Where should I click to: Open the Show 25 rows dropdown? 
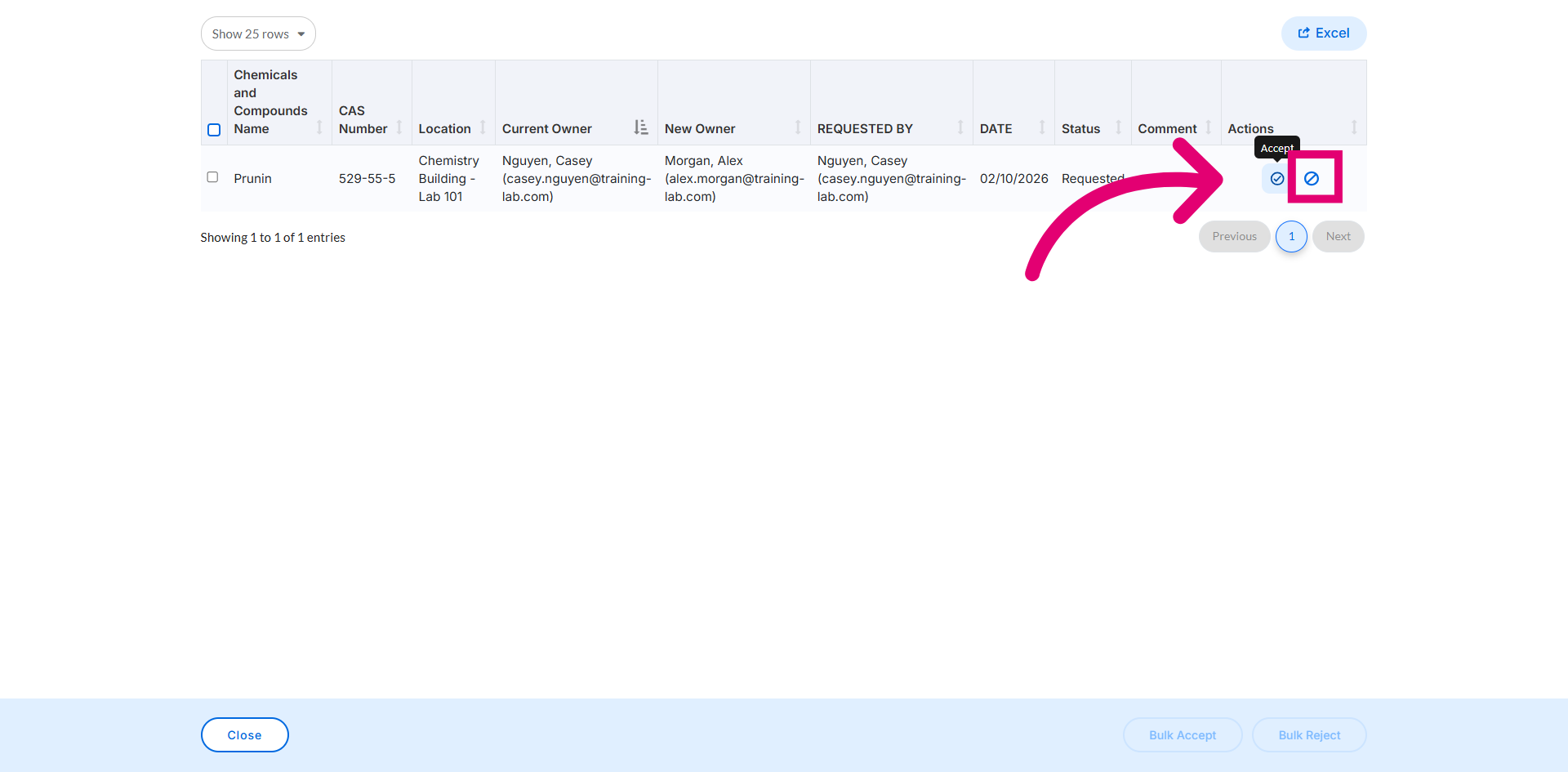pyautogui.click(x=258, y=33)
